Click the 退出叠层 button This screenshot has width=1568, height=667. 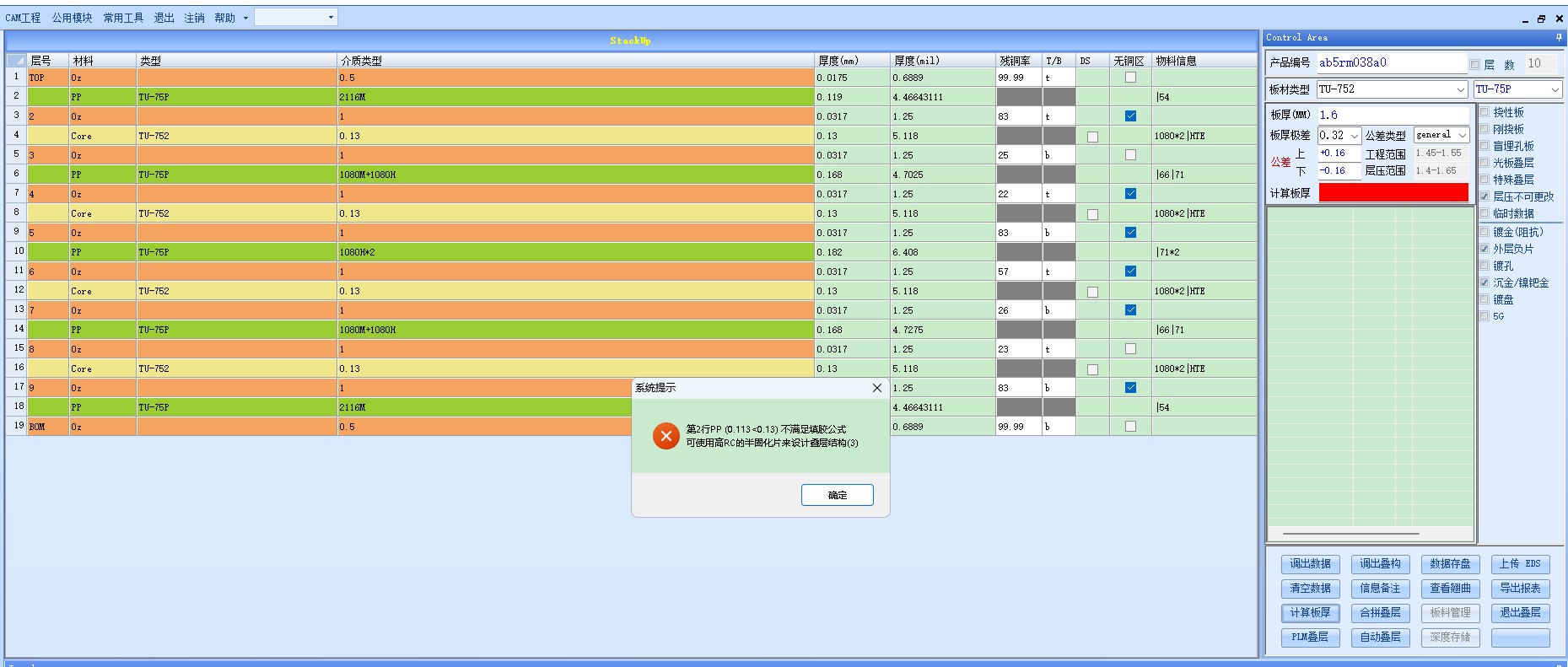click(1520, 613)
